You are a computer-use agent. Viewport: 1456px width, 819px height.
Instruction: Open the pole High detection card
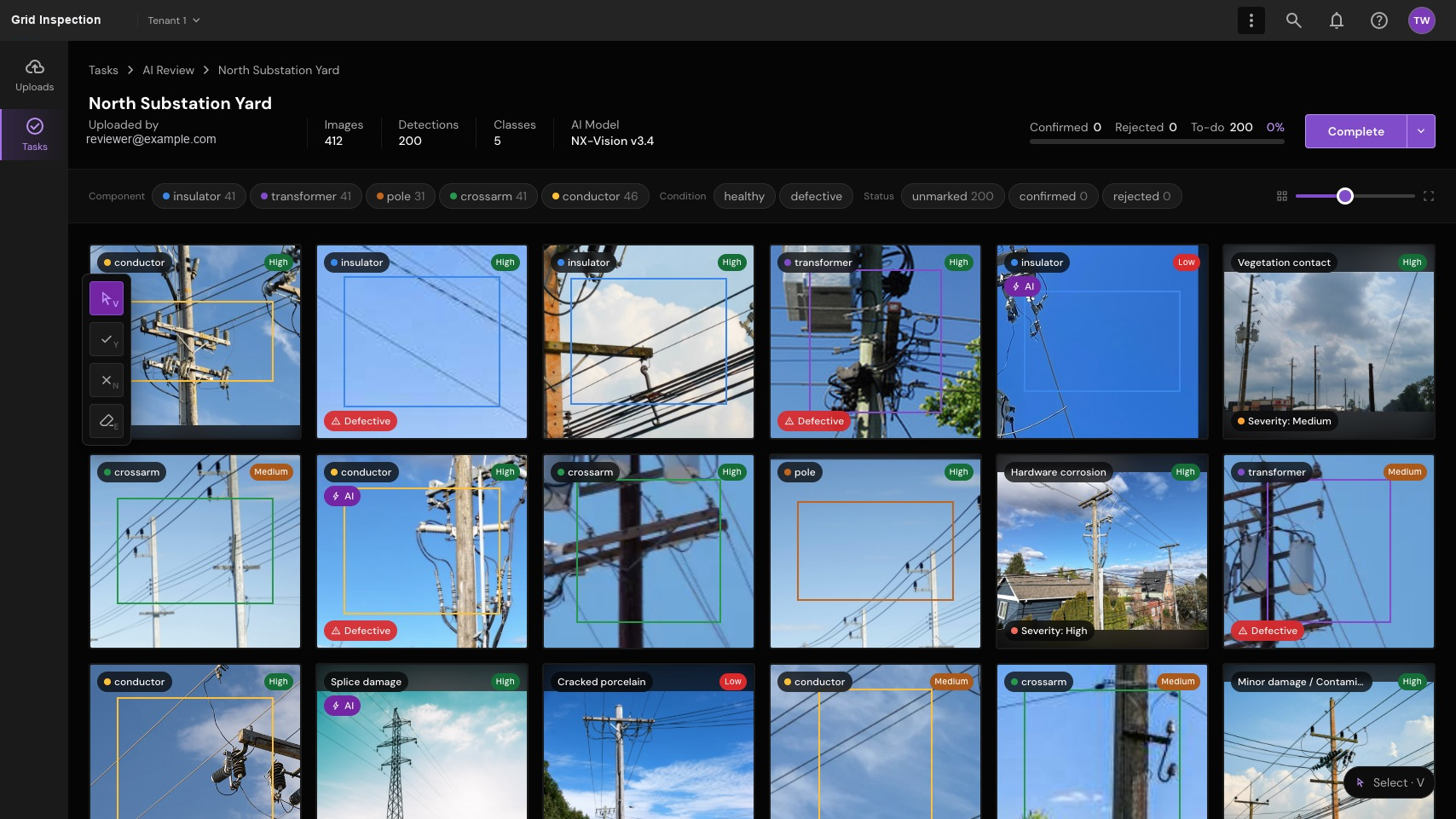tap(875, 551)
